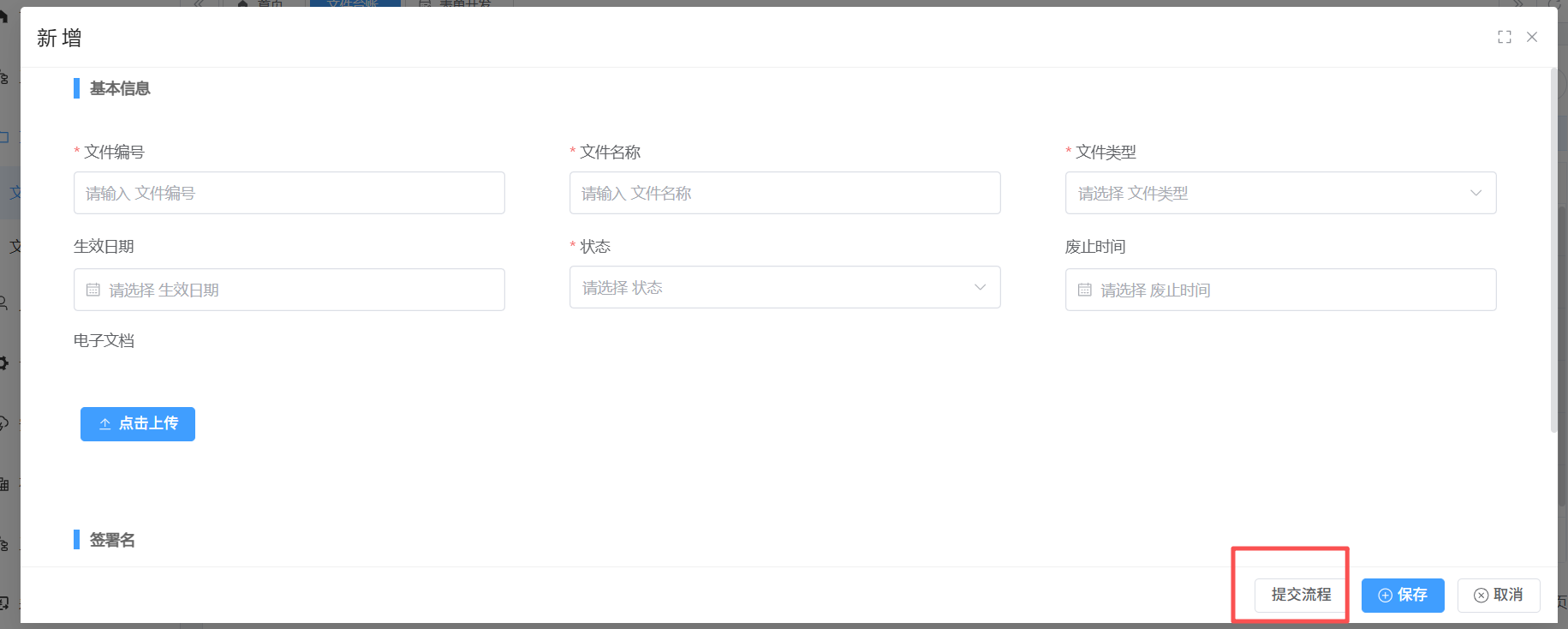The height and width of the screenshot is (629, 1568).
Task: Focus the 文件编号 input field
Action: [x=289, y=194]
